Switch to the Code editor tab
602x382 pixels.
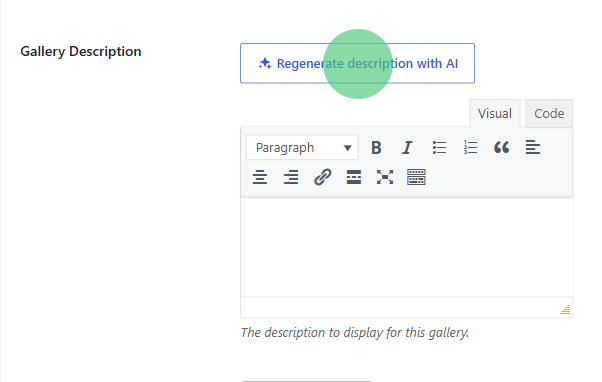tap(549, 114)
